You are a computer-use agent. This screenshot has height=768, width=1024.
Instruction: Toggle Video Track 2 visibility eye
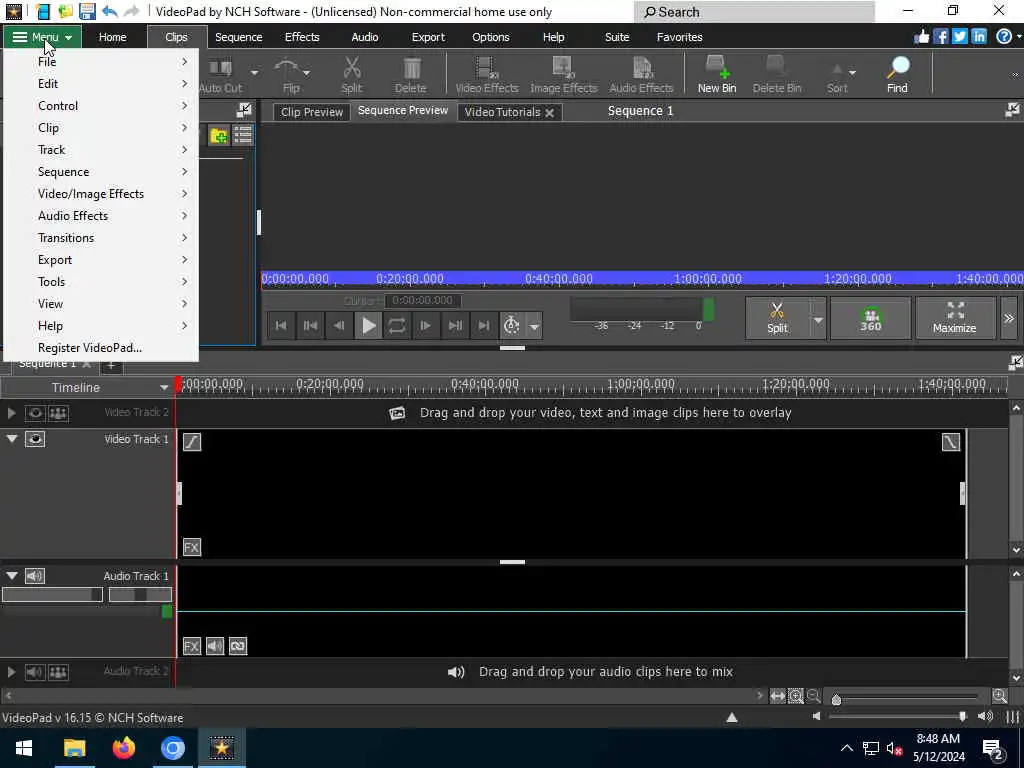pyautogui.click(x=35, y=413)
